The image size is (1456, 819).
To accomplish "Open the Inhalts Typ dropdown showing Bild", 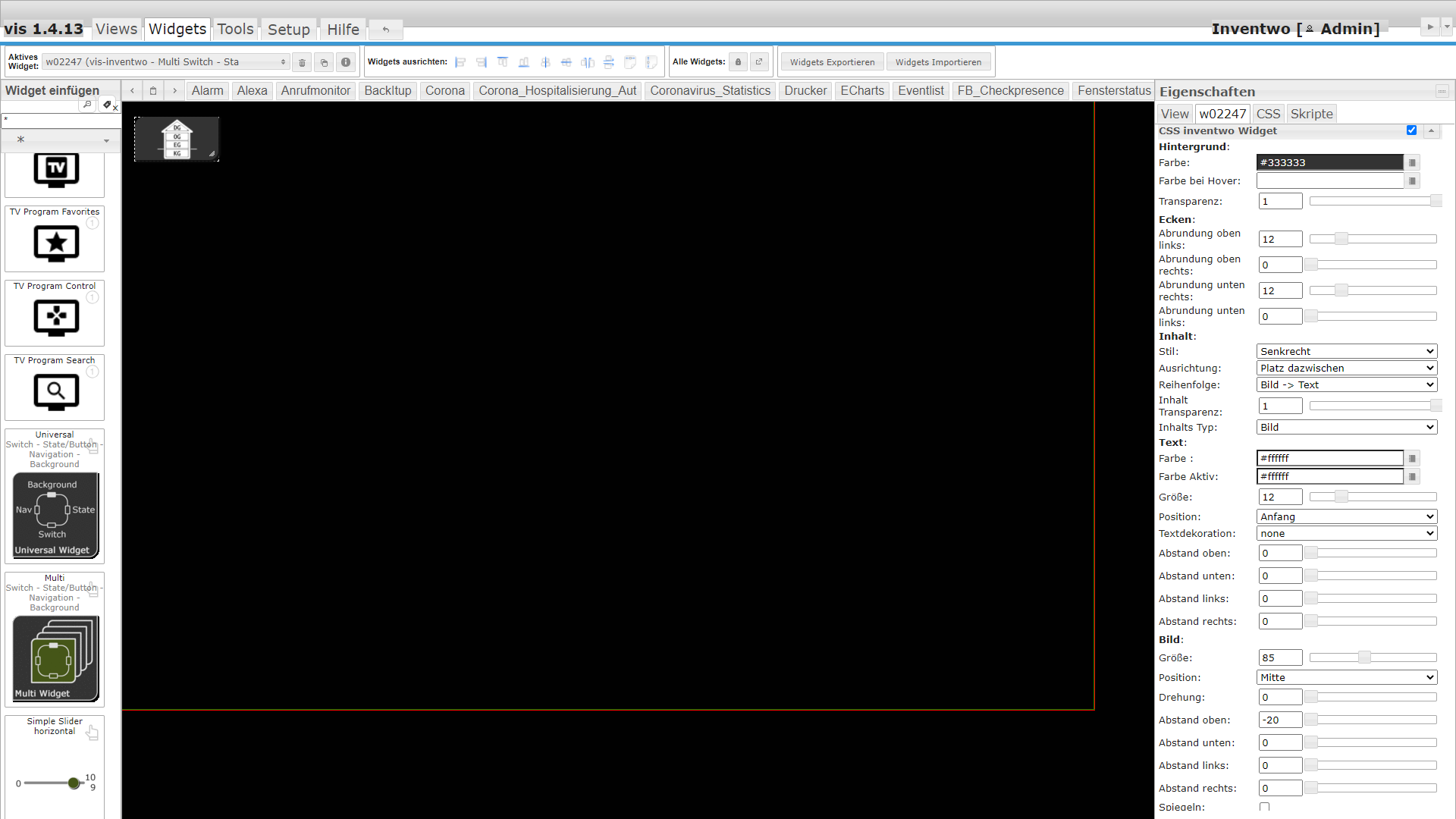I will coord(1346,427).
